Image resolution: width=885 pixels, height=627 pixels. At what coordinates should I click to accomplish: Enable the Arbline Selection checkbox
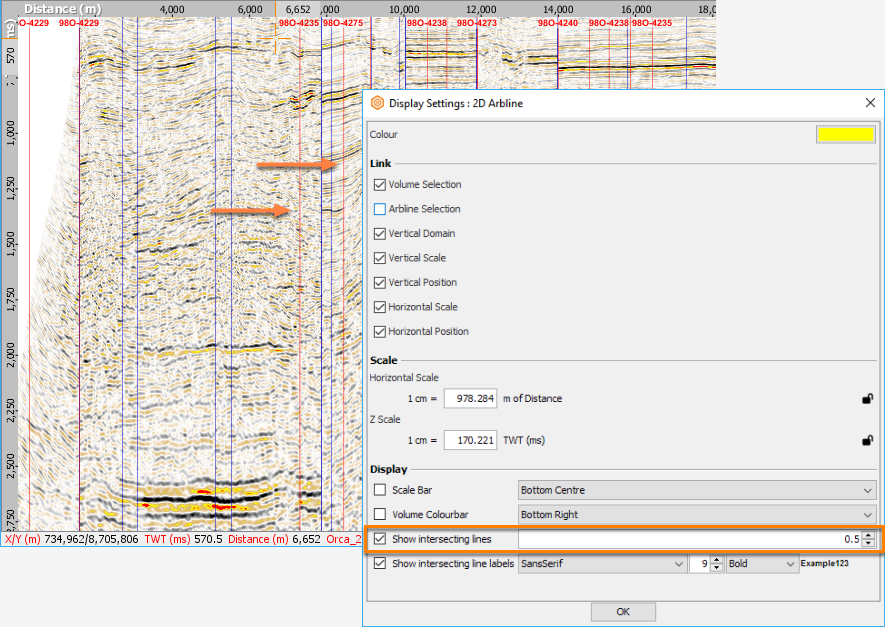click(x=380, y=209)
